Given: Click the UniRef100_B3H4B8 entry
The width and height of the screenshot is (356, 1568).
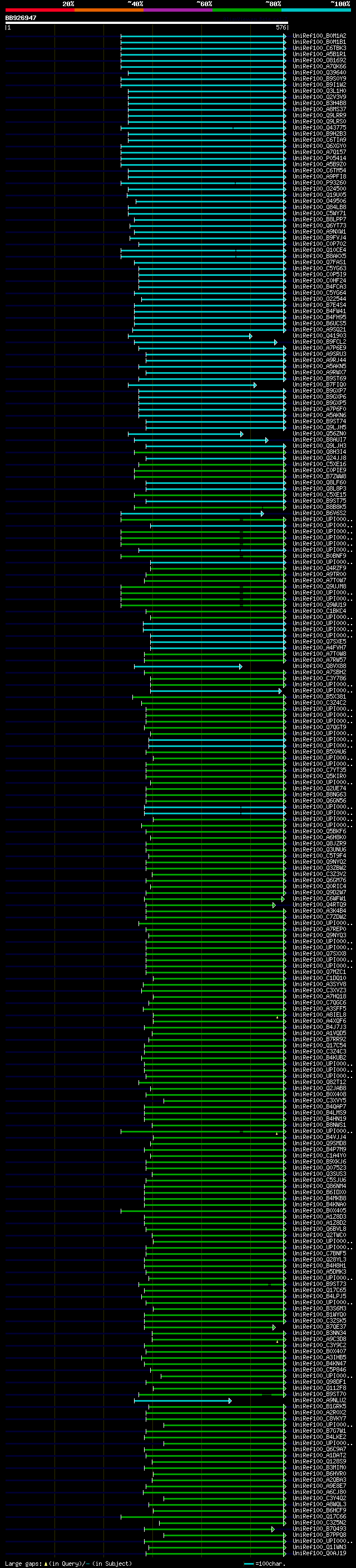Looking at the screenshot, I should (x=319, y=103).
